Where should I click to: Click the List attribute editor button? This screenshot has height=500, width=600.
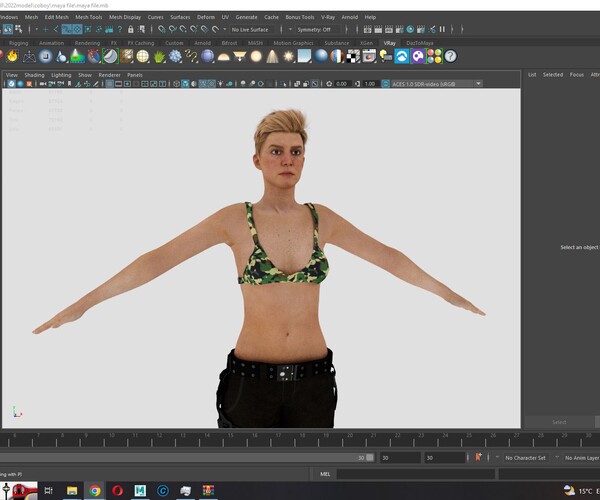(532, 75)
